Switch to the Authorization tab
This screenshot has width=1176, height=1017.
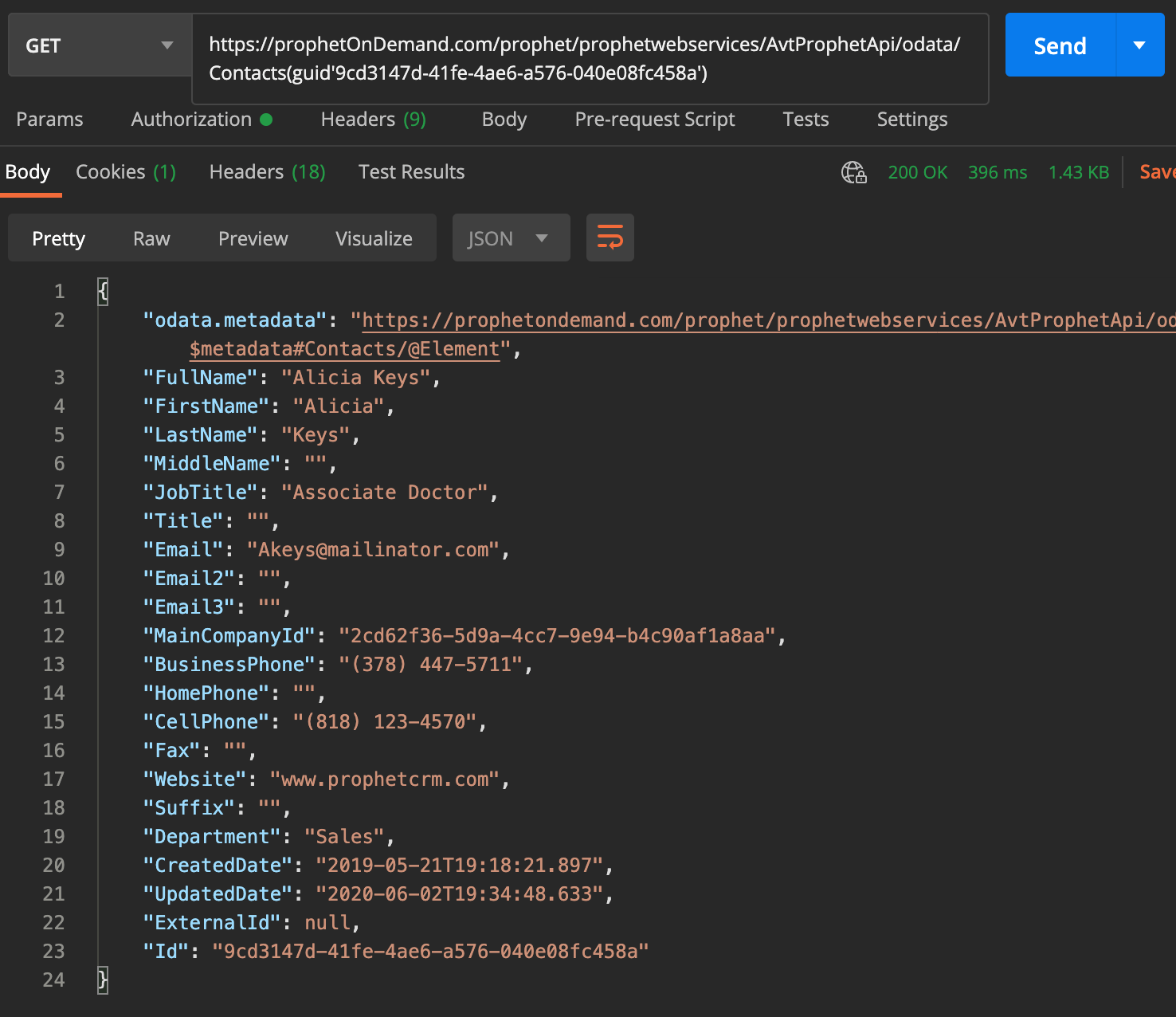[202, 120]
